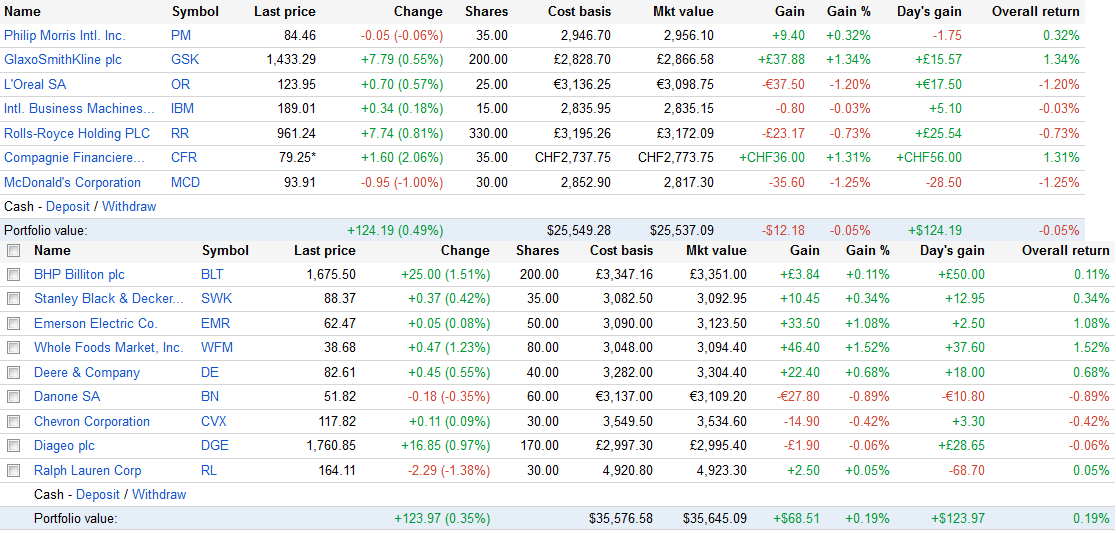Select the Danone SA row checkbox

click(x=14, y=397)
